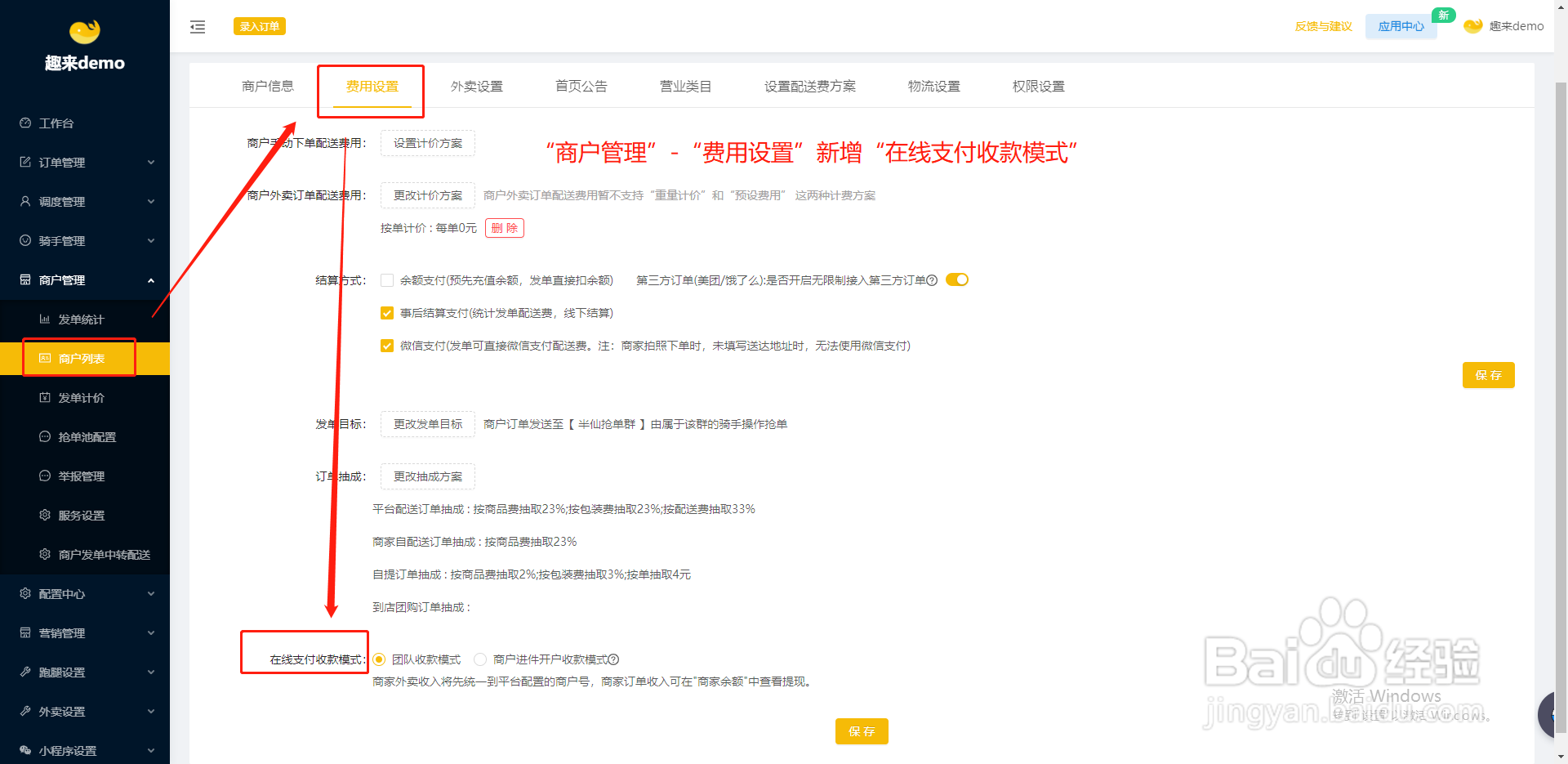Click the 录入订单 button
Screen dimensions: 1568x764
pos(259,26)
